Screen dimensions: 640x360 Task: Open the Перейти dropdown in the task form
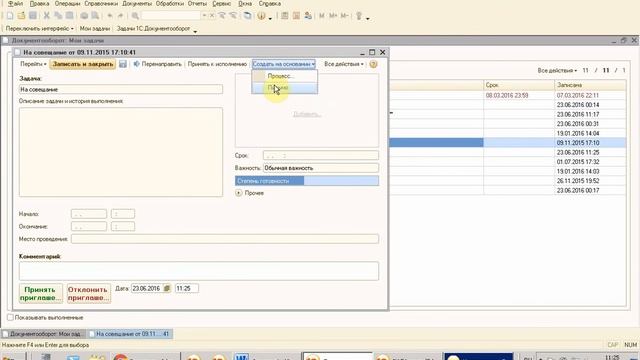[x=33, y=64]
